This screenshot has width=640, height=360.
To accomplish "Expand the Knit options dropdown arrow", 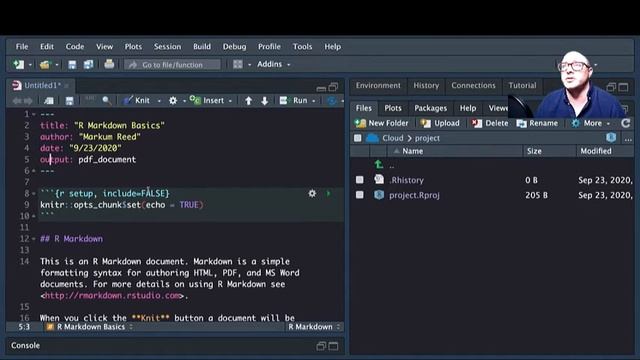I will (x=159, y=101).
